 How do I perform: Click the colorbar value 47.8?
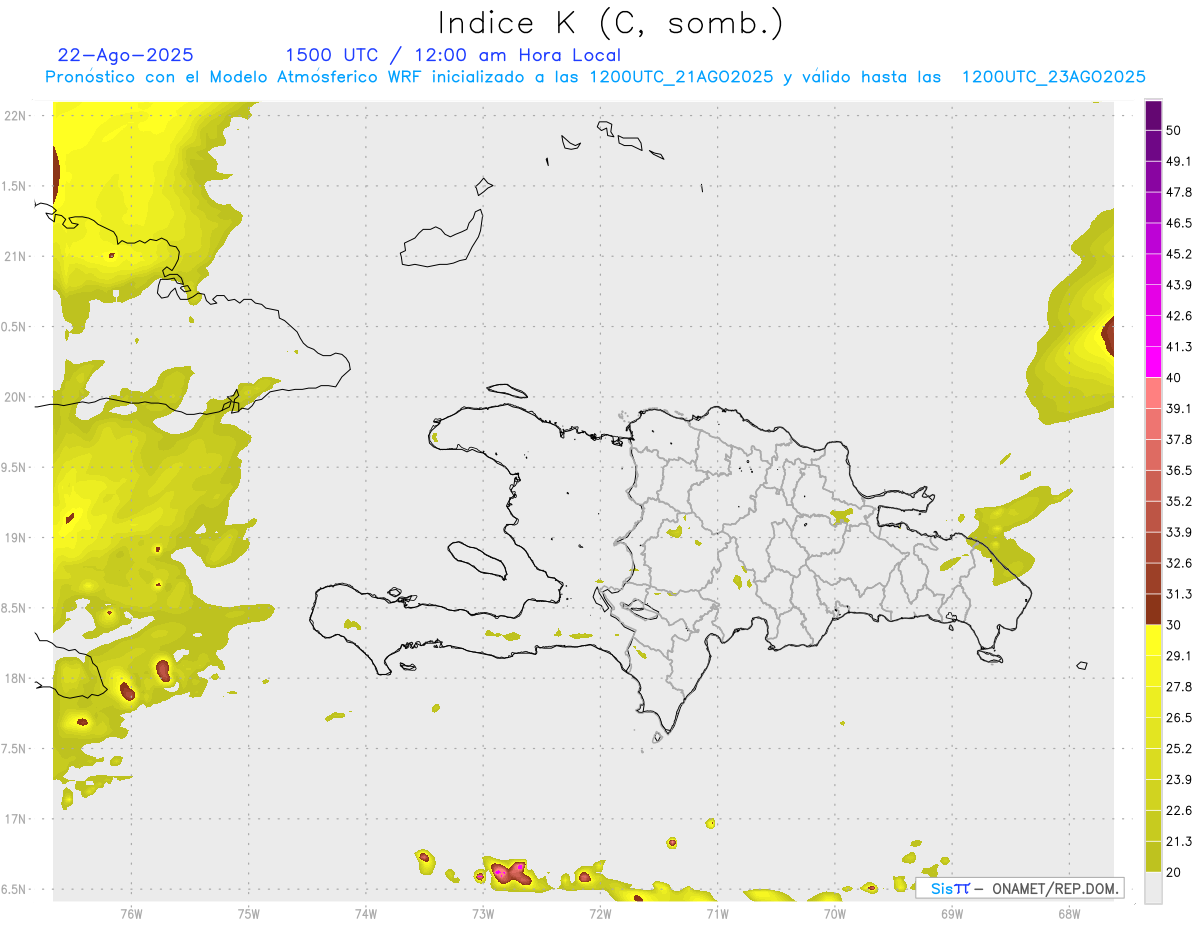[x=1179, y=192]
